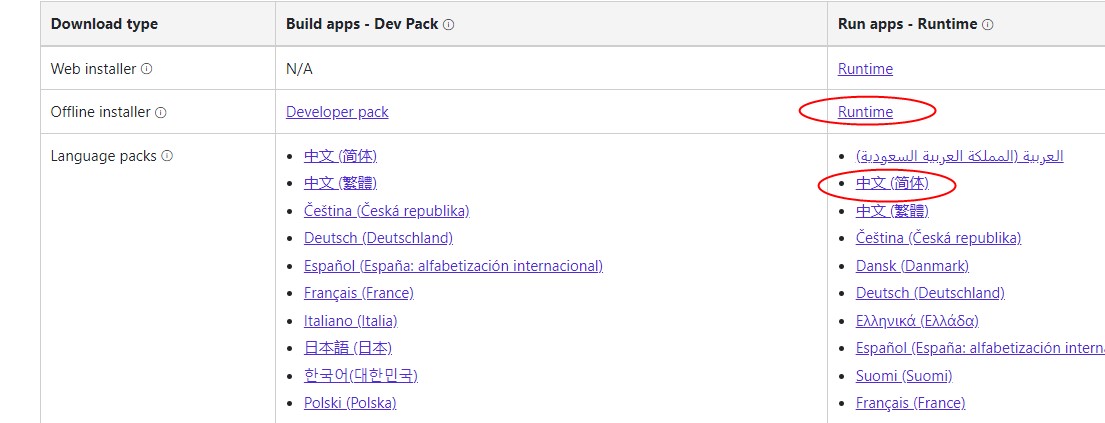The width and height of the screenshot is (1105, 423).
Task: Open the Developer pack offline installer link
Action: (337, 111)
